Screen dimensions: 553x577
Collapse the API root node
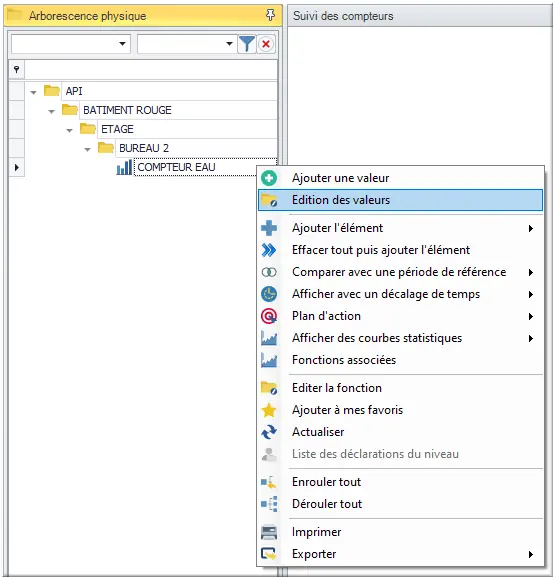(x=33, y=92)
